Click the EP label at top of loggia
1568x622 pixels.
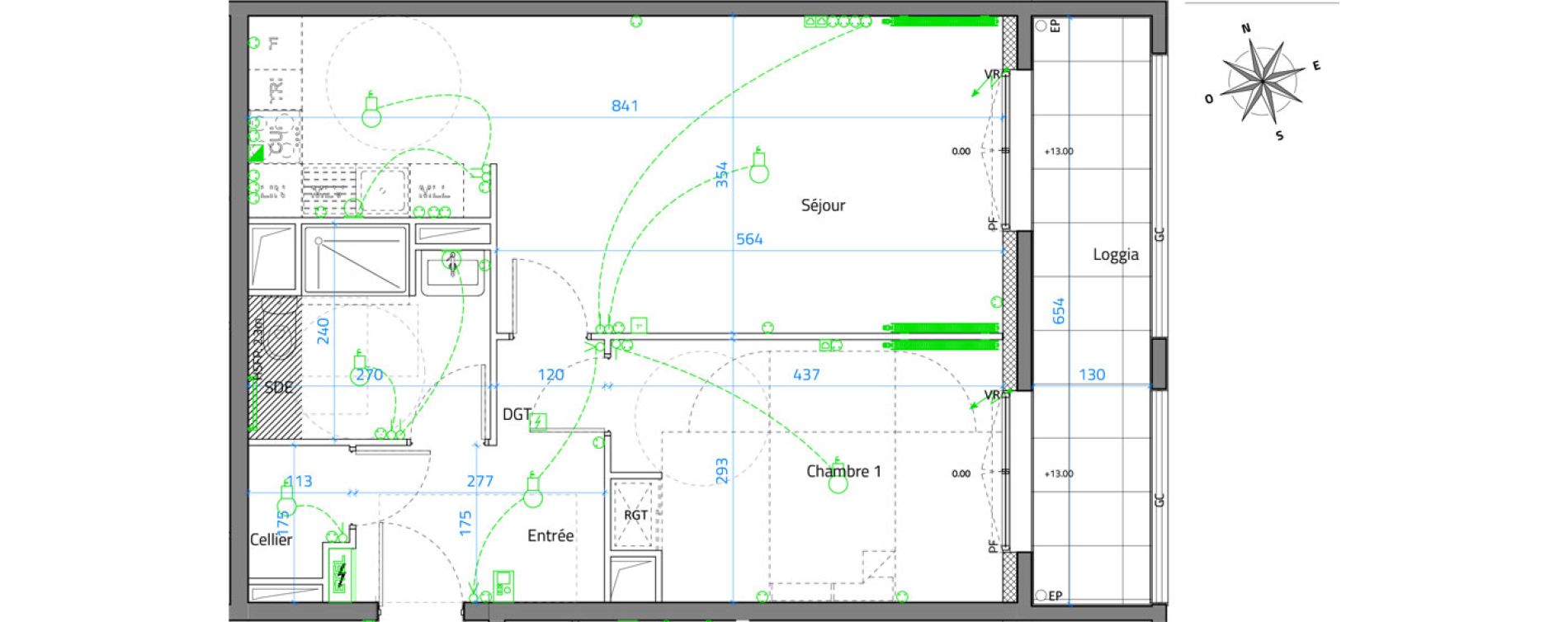click(1055, 26)
